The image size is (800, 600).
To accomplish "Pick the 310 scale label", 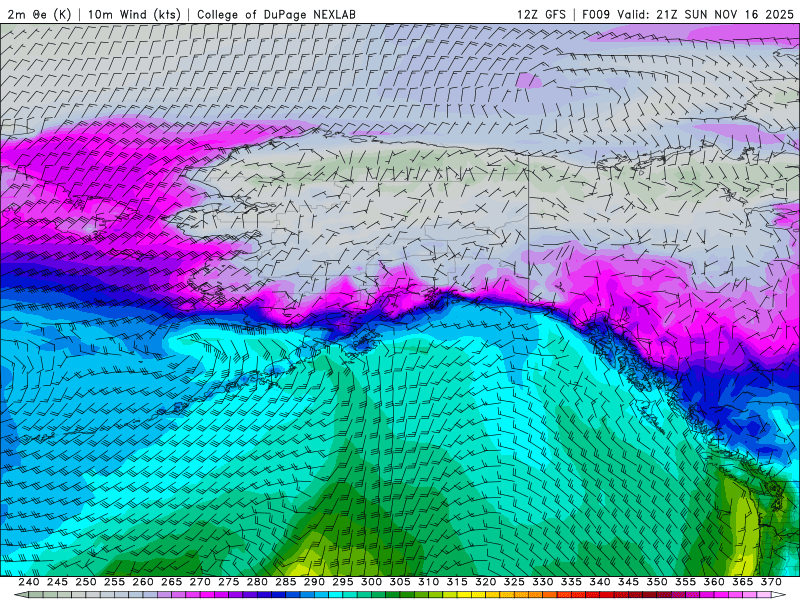I will [429, 582].
